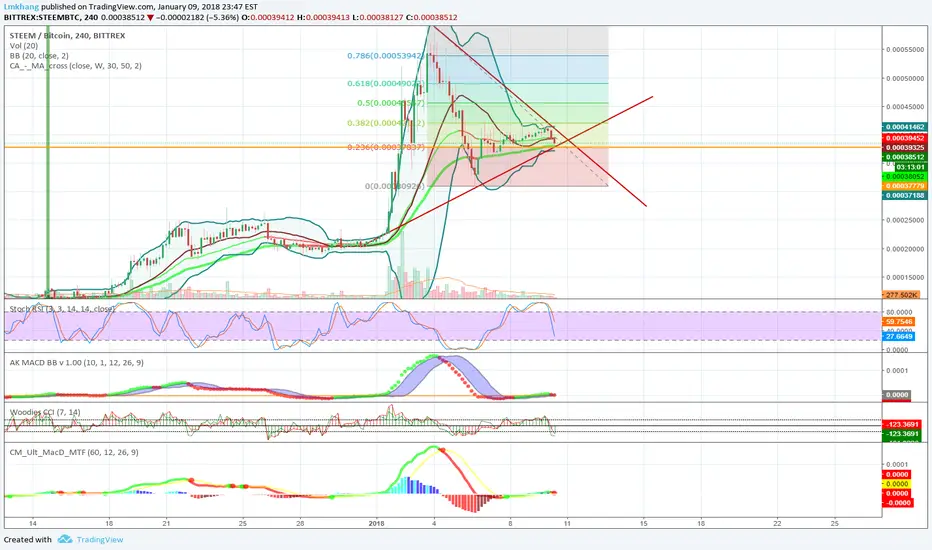Screen dimensions: 932x550
Task: Click the Stoch RSI (3, 3, 14, 14, close) label
Action: [62, 309]
